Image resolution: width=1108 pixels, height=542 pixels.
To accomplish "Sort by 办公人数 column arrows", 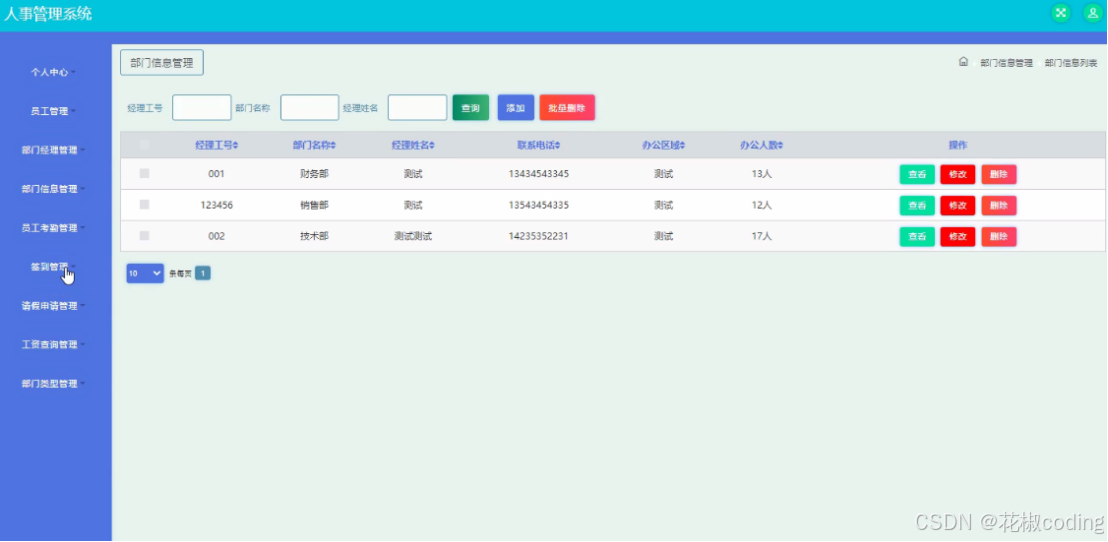I will [781, 145].
